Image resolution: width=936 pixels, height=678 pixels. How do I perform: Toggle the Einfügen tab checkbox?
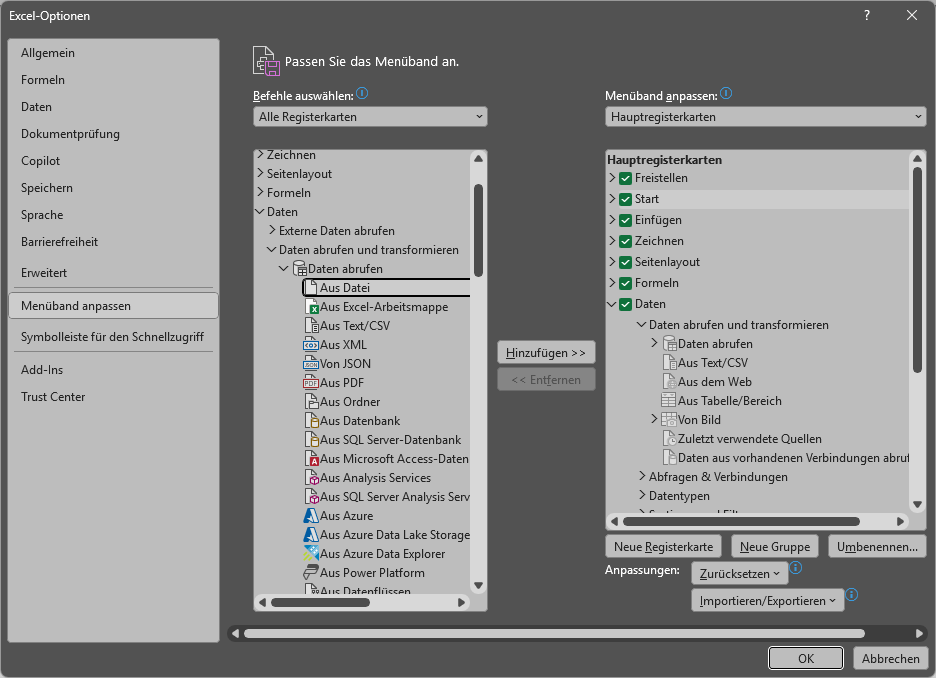(626, 220)
